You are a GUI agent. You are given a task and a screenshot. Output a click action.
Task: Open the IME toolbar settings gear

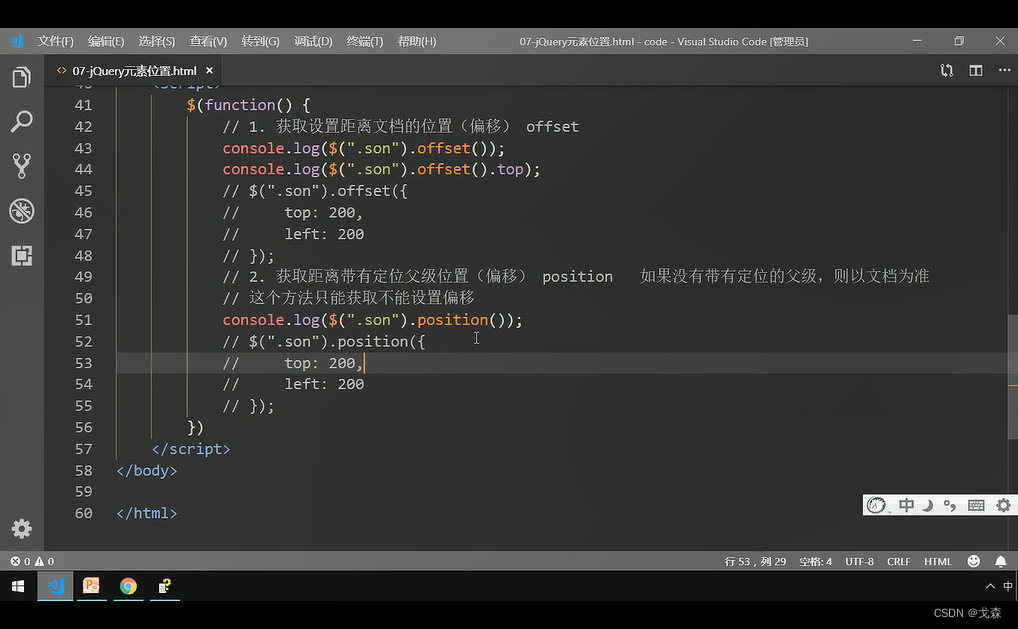click(1004, 505)
